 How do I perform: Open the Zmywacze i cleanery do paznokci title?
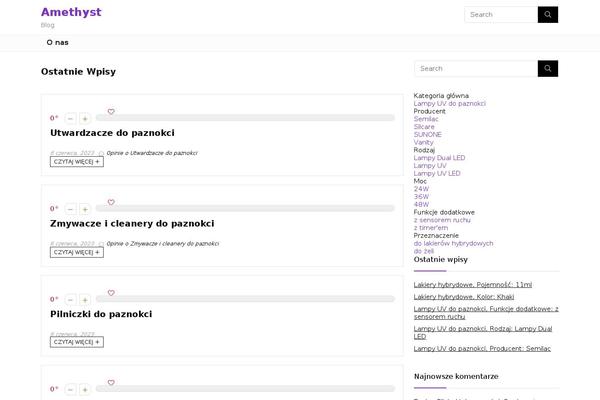132,224
